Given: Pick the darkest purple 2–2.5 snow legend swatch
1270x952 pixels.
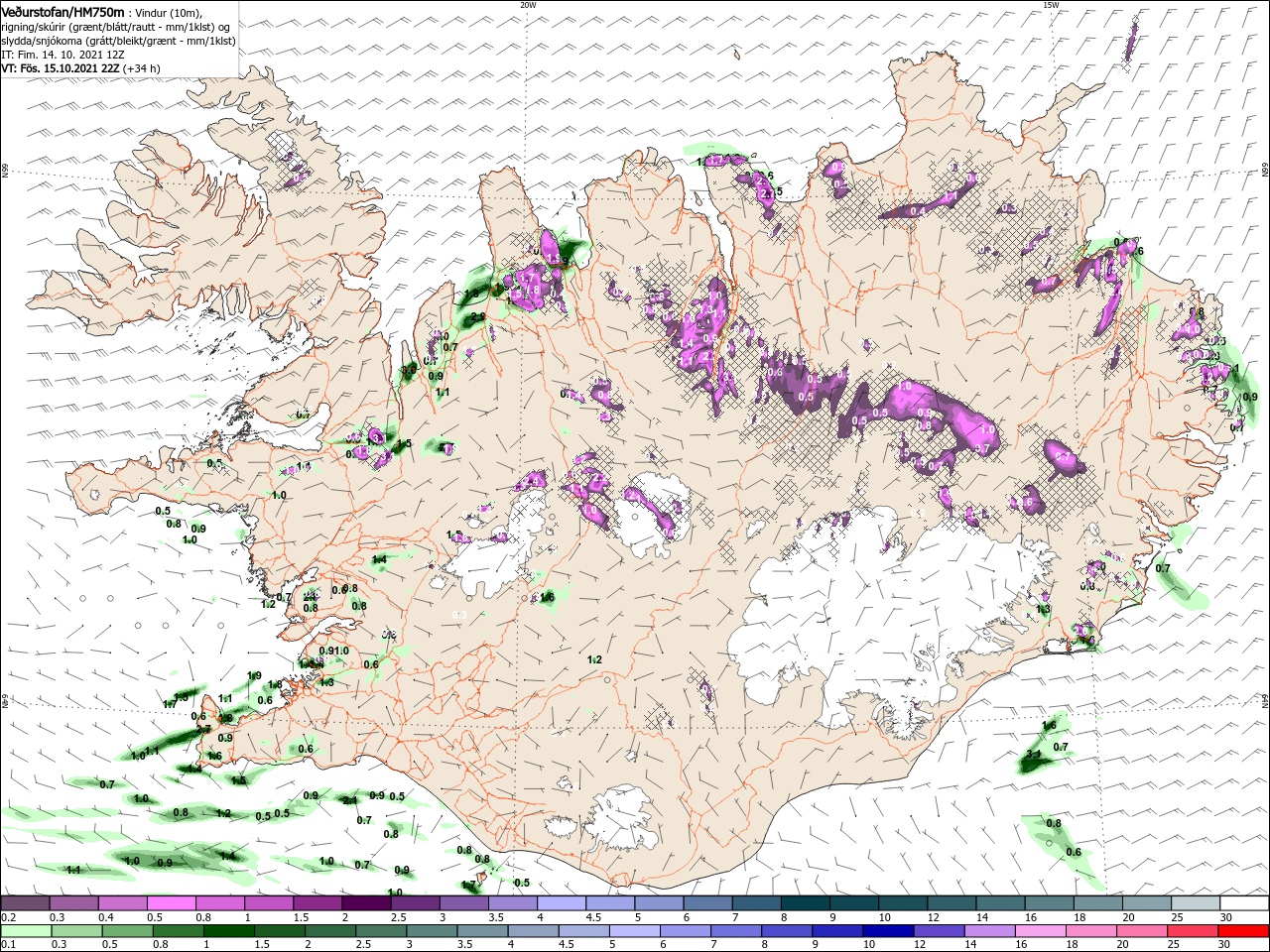Looking at the screenshot, I should [366, 903].
